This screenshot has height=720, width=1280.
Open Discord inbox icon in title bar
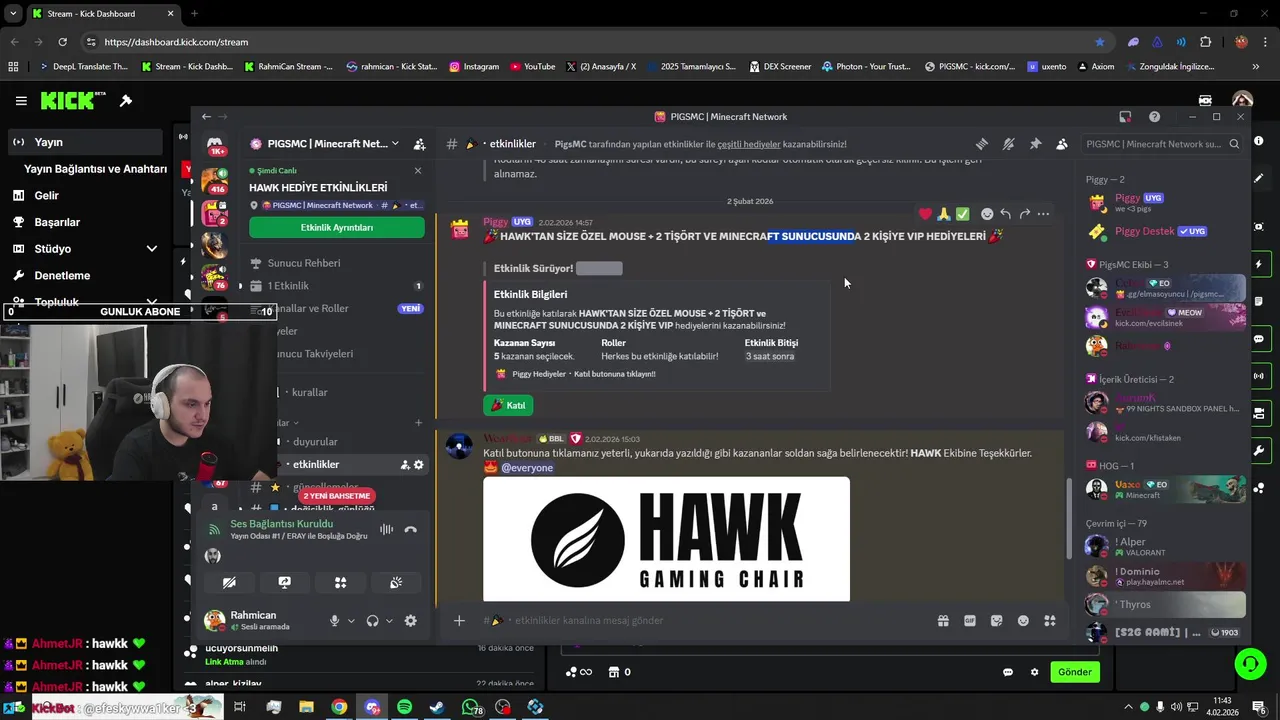1125,117
